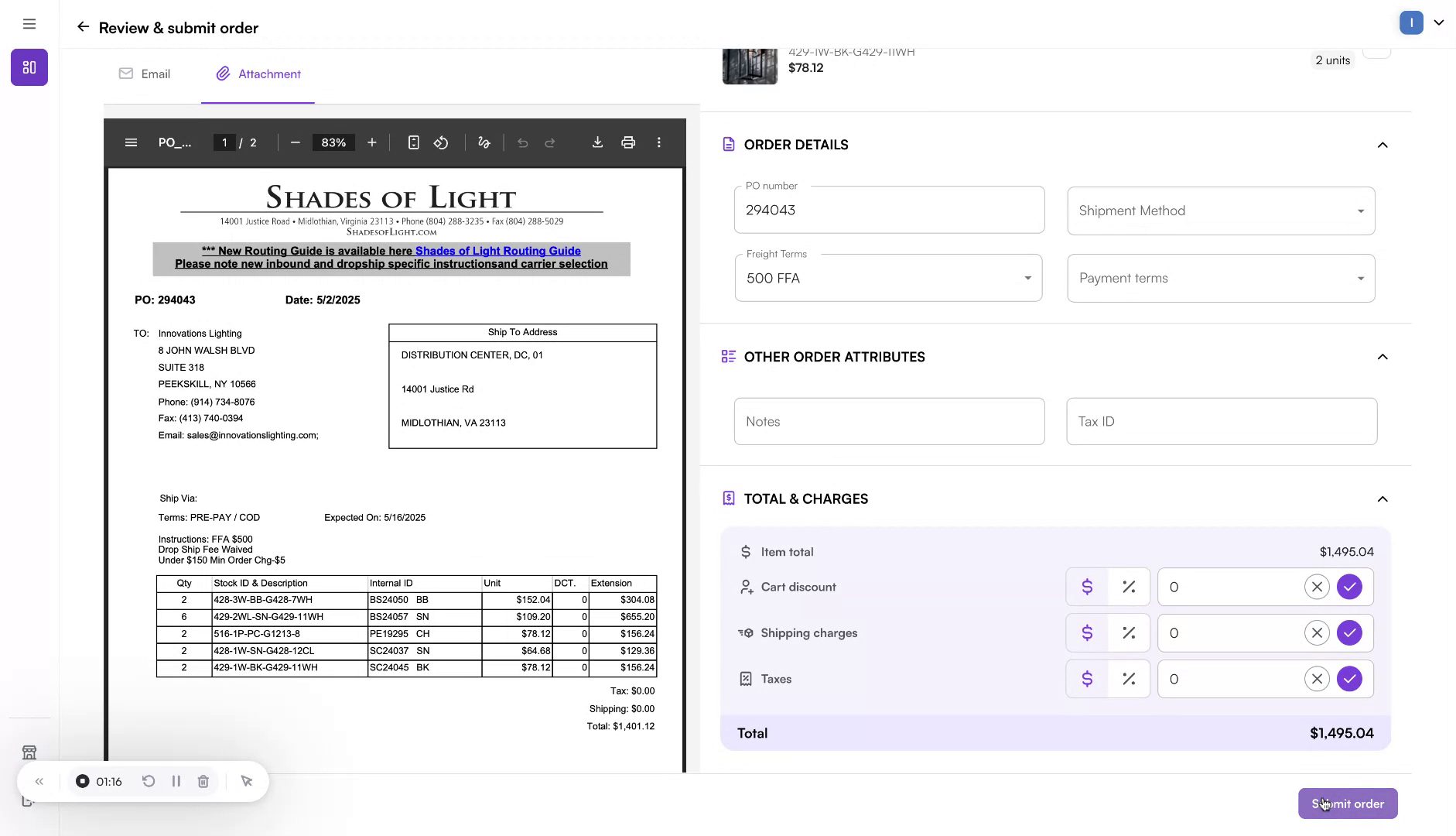Switch to the Email tab
The image size is (1456, 836).
[x=145, y=74]
